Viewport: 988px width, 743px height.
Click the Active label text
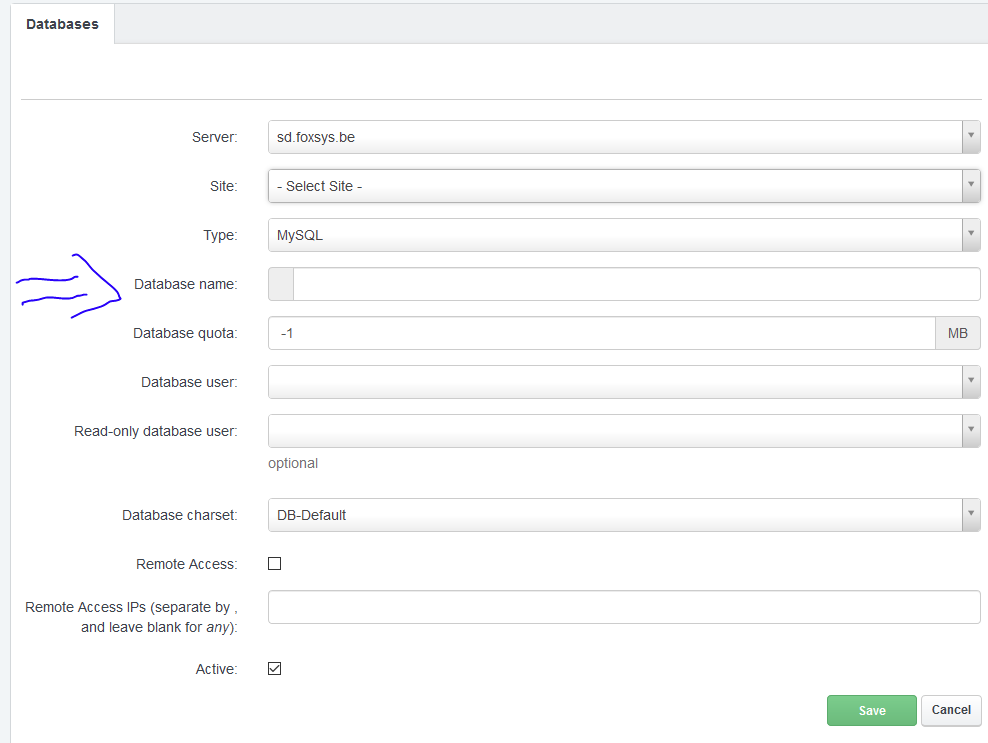tap(216, 669)
